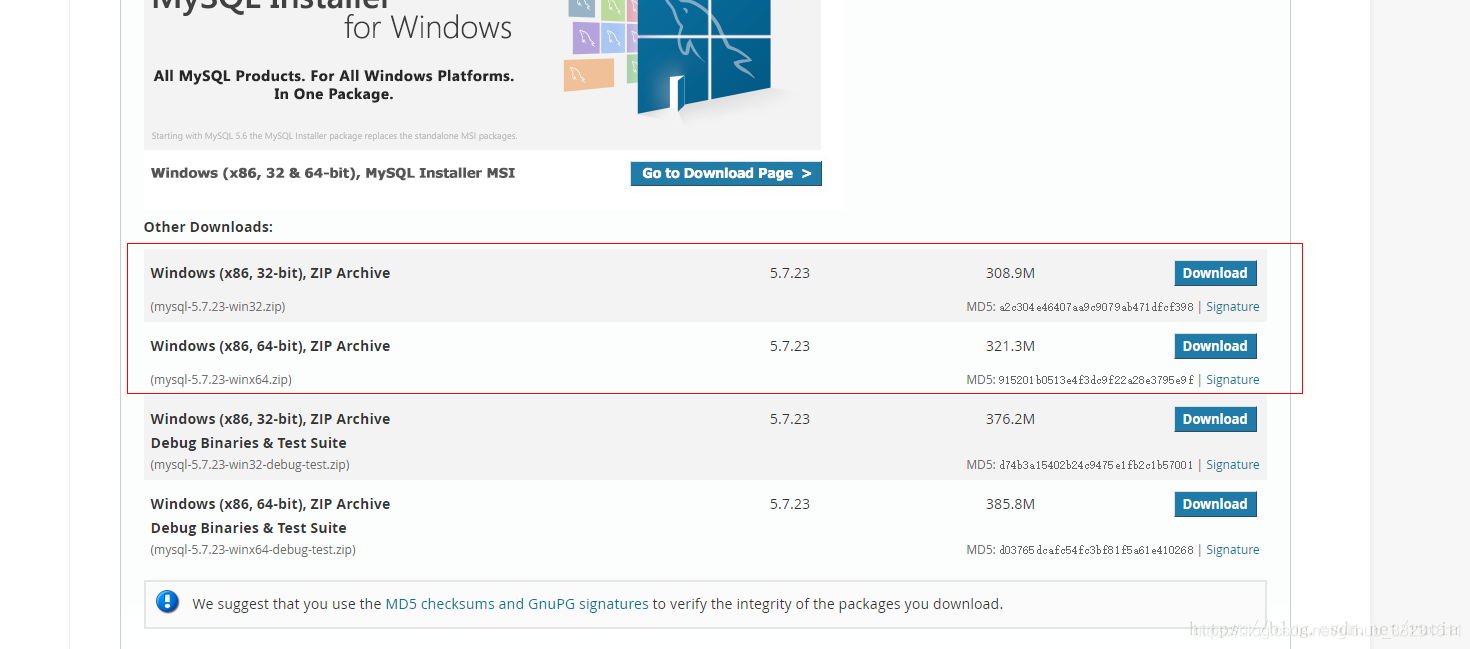This screenshot has width=1470, height=649.
Task: Click the Other Downloads: heading
Action: click(x=208, y=227)
